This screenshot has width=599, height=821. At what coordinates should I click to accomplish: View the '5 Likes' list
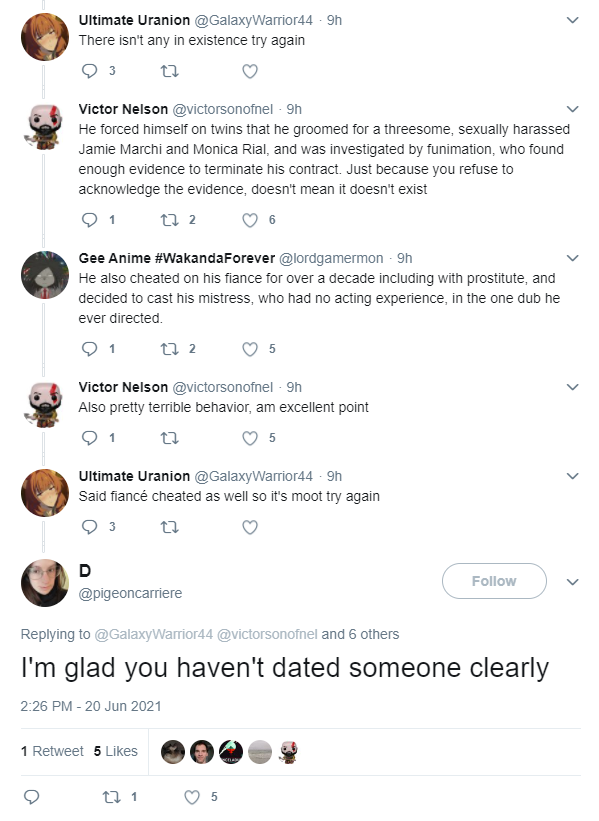116,751
